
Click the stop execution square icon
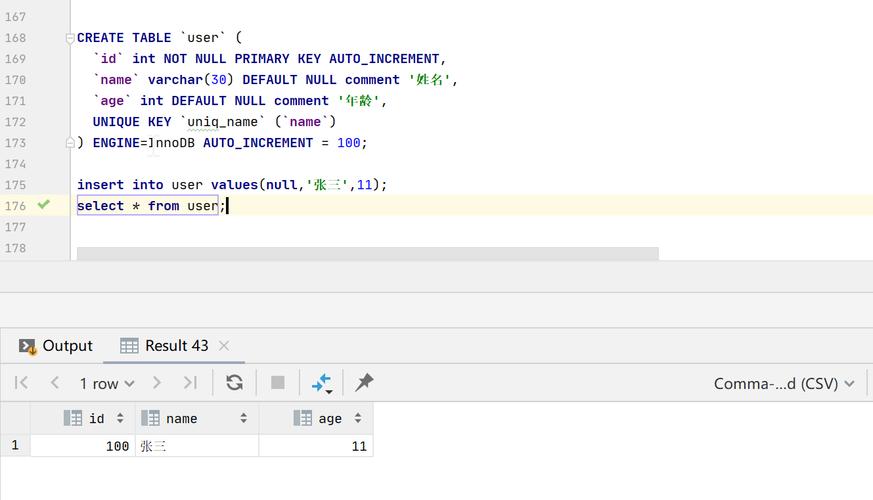pyautogui.click(x=278, y=383)
